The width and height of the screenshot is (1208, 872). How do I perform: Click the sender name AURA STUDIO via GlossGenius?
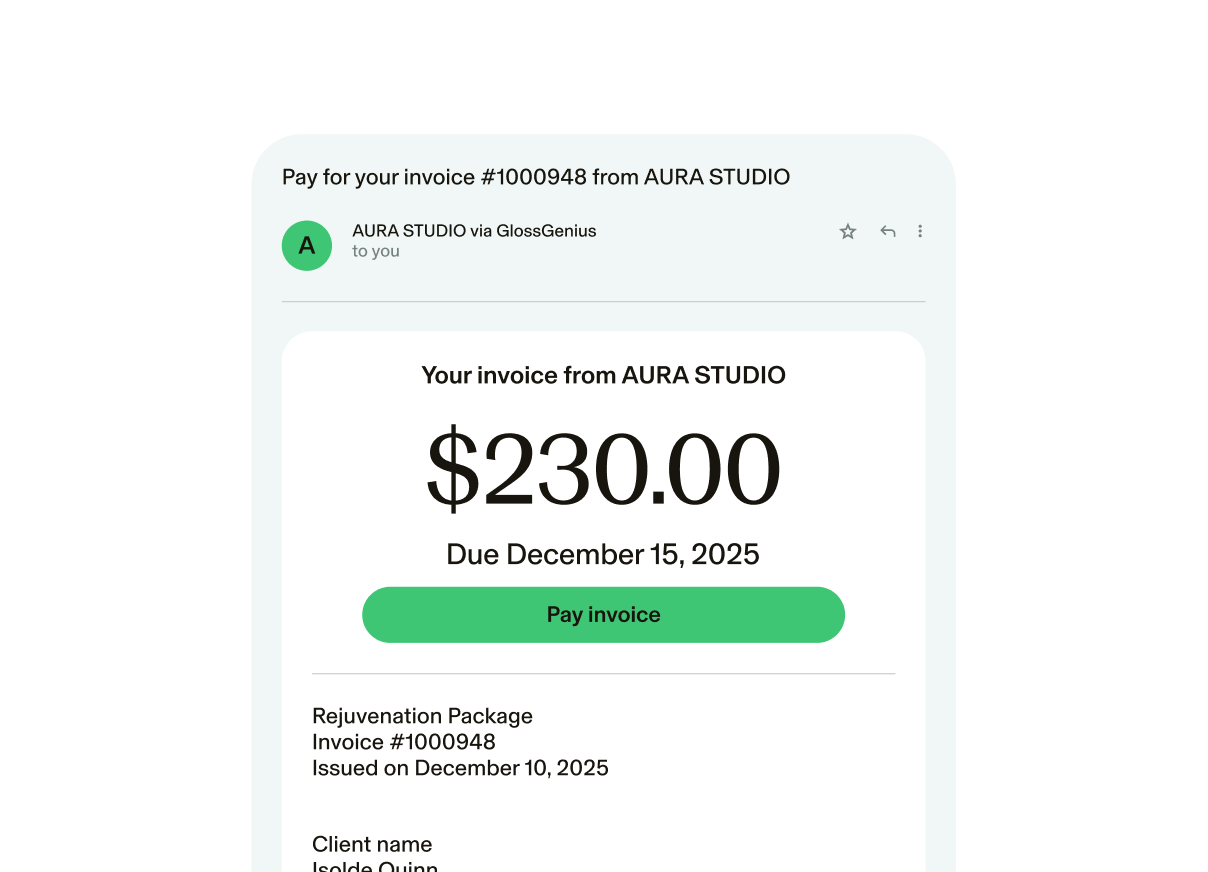(474, 230)
